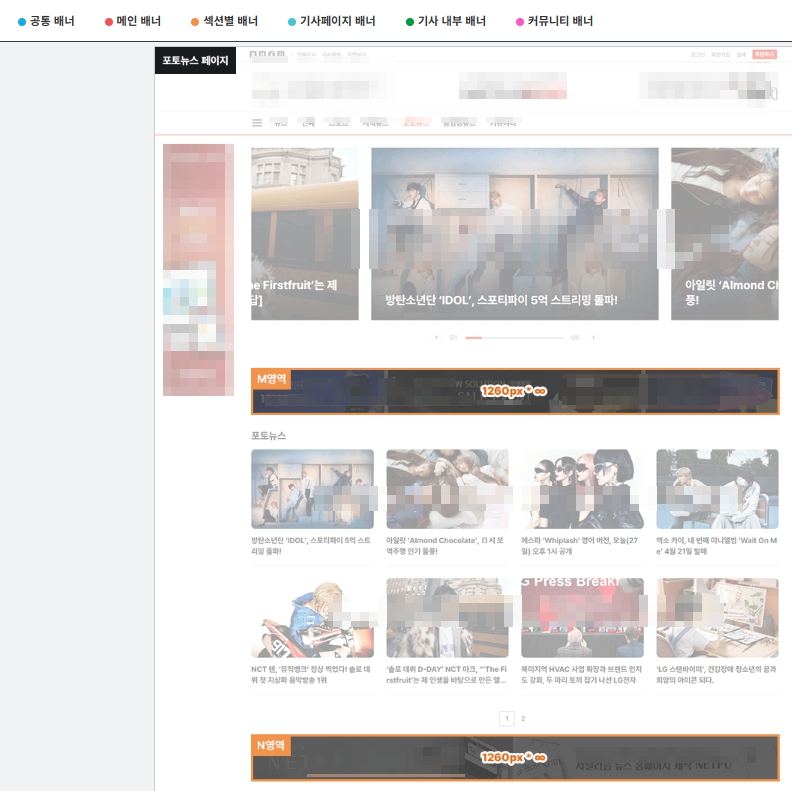The width and height of the screenshot is (792, 791).
Task: Click the carousel total counter 06
Action: [x=575, y=337]
